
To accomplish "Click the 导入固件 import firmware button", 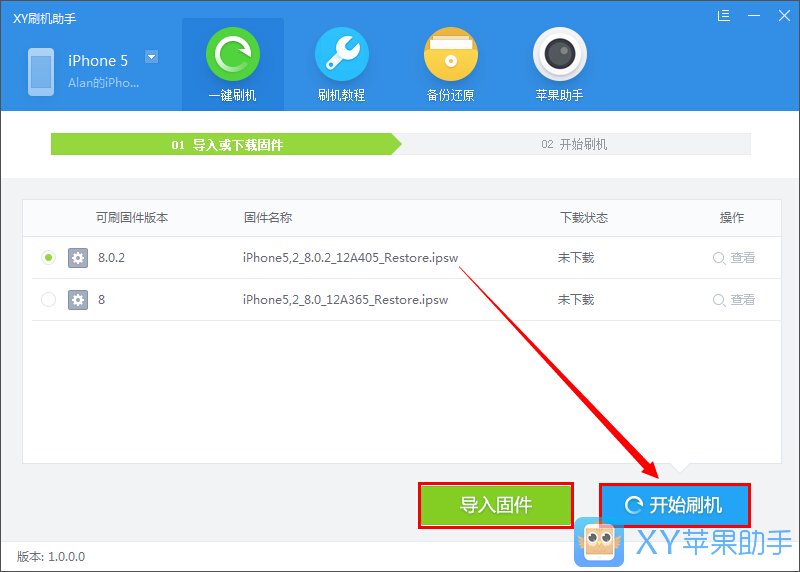I will 496,505.
